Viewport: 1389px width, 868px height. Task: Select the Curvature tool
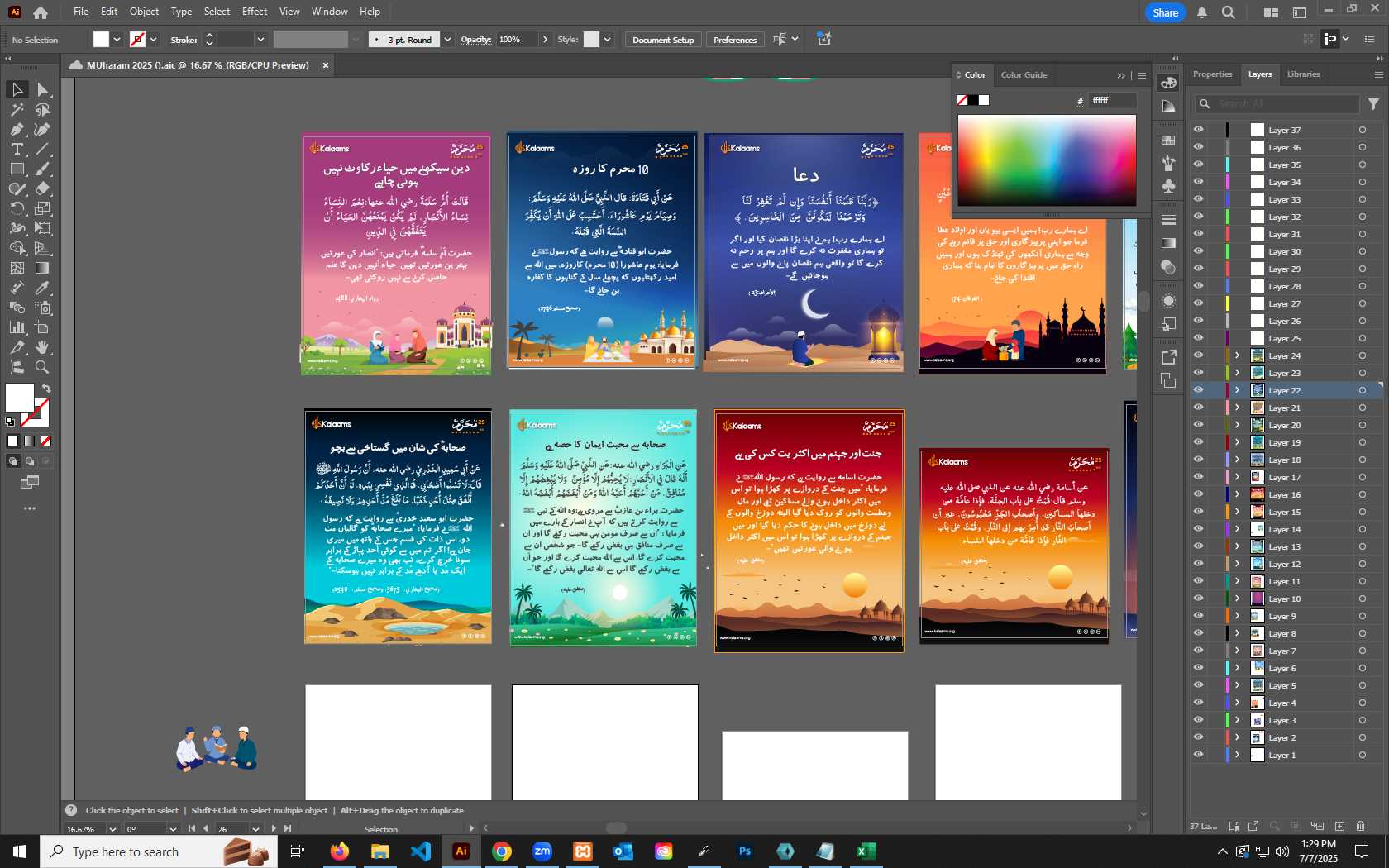(x=42, y=129)
